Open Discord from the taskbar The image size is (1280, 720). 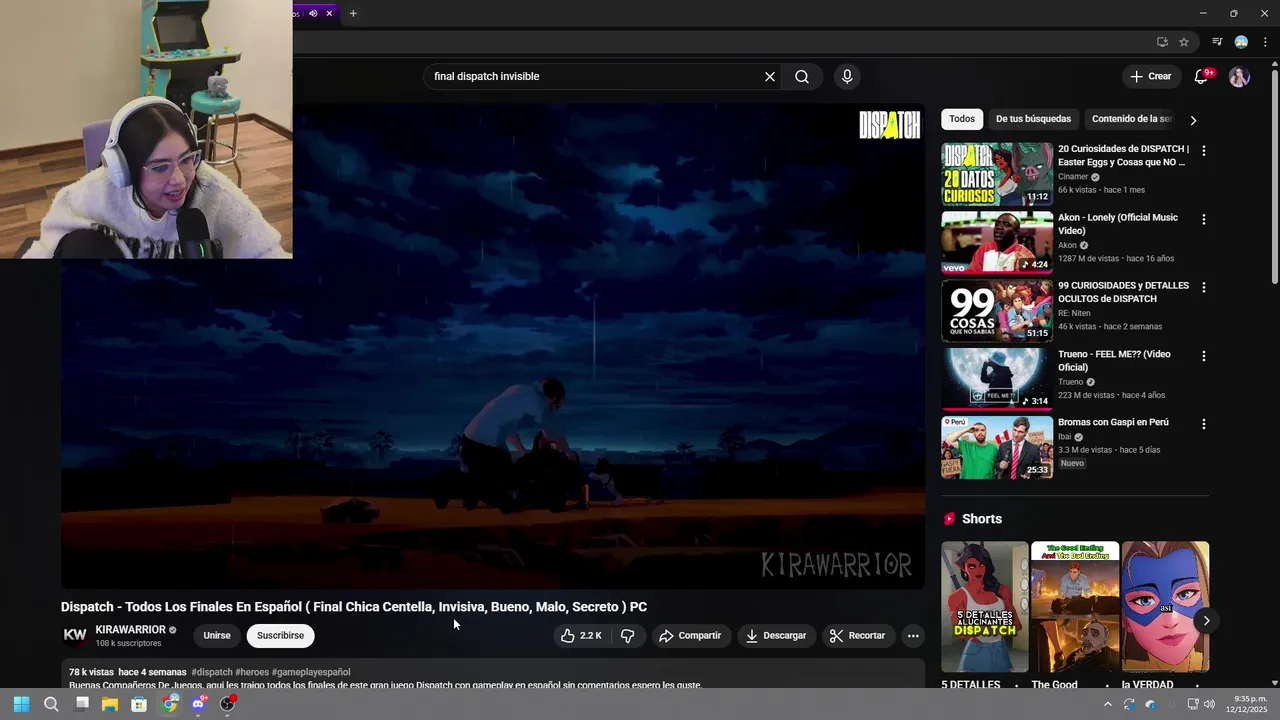[198, 704]
